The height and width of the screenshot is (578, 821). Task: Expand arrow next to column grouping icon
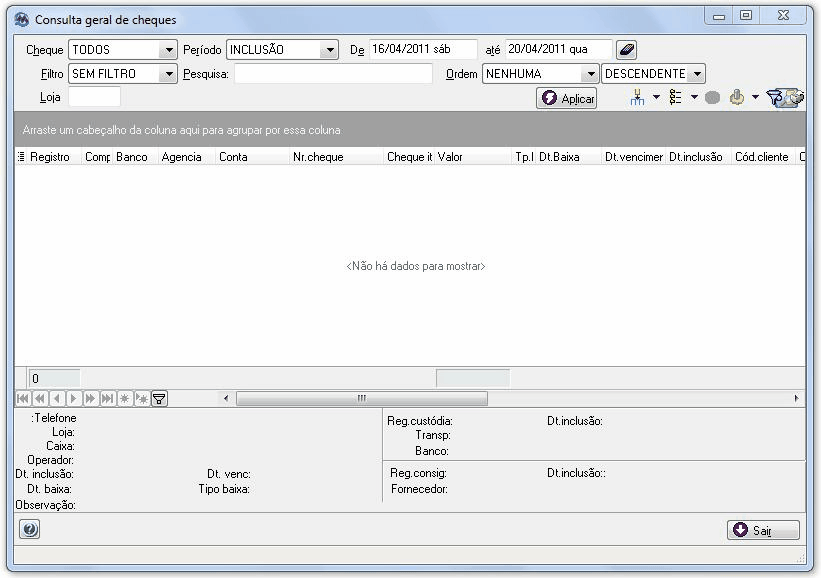click(656, 97)
